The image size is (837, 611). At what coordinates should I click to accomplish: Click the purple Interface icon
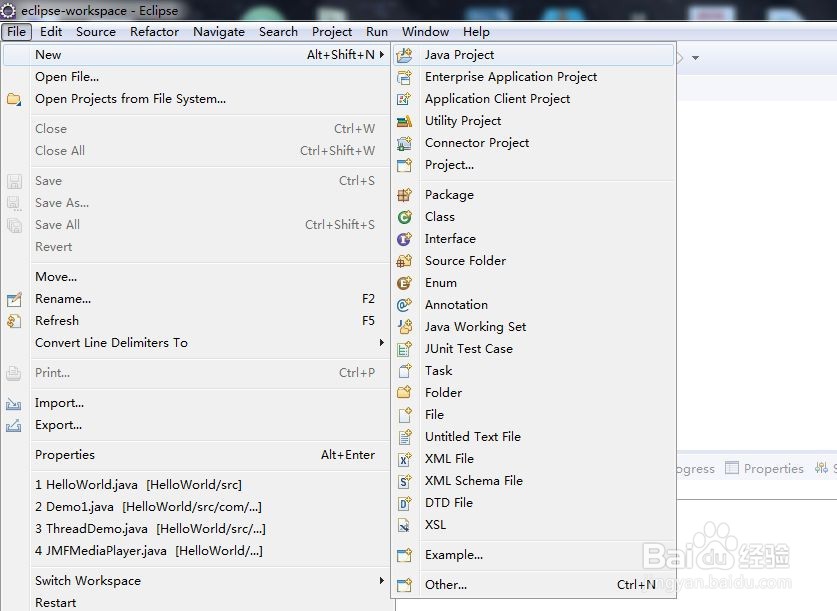pyautogui.click(x=405, y=239)
